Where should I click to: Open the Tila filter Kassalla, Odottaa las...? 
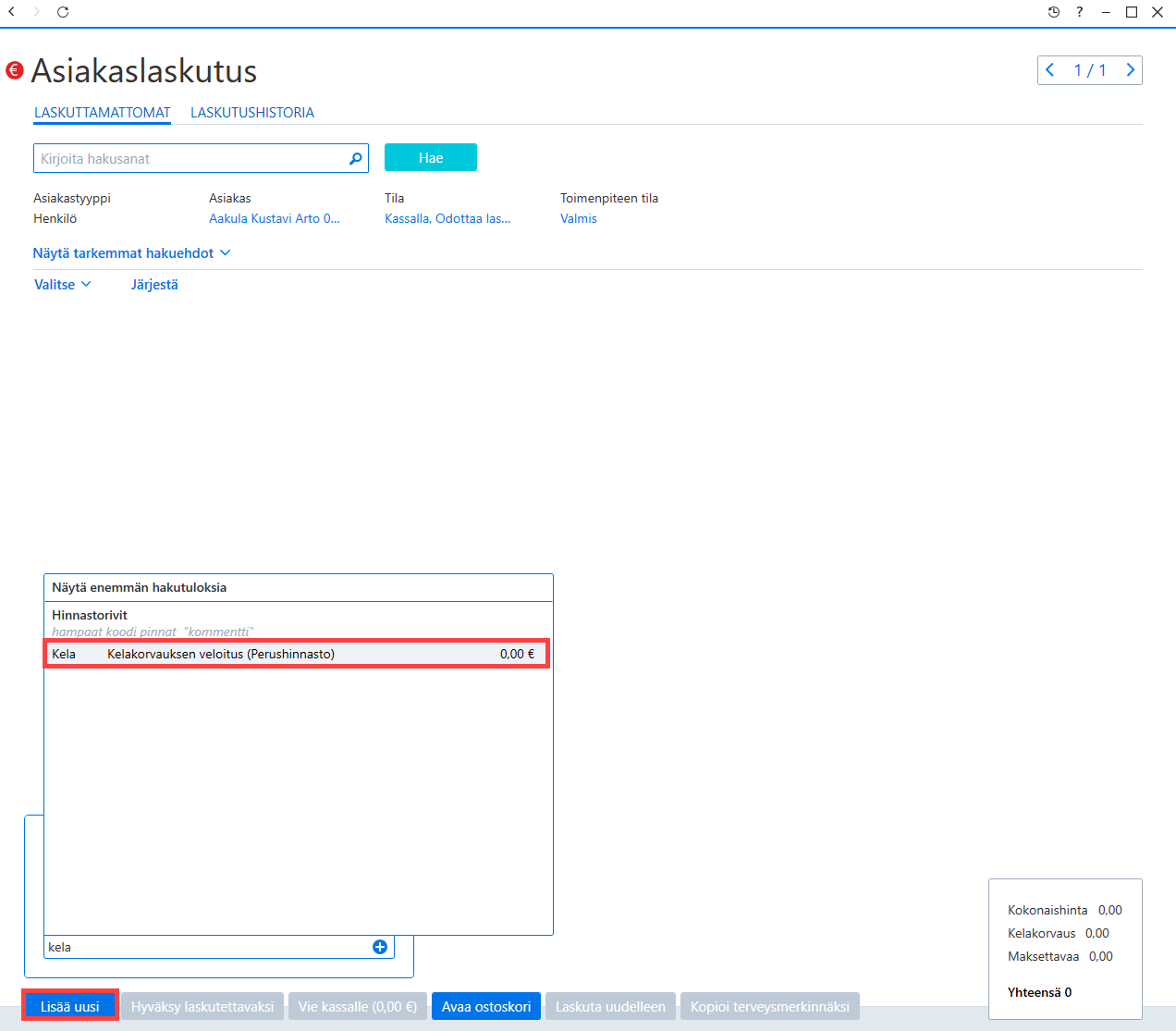tap(447, 219)
